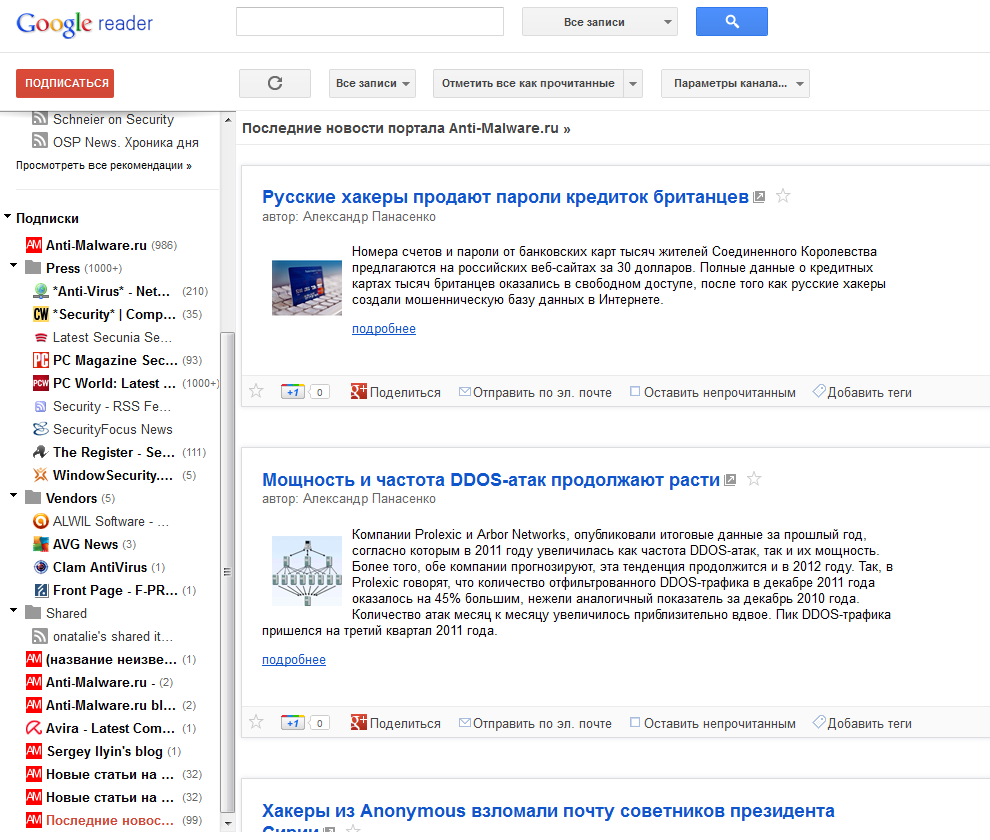Click sidebar scrollbar up arrow
990x840 pixels.
pos(228,119)
